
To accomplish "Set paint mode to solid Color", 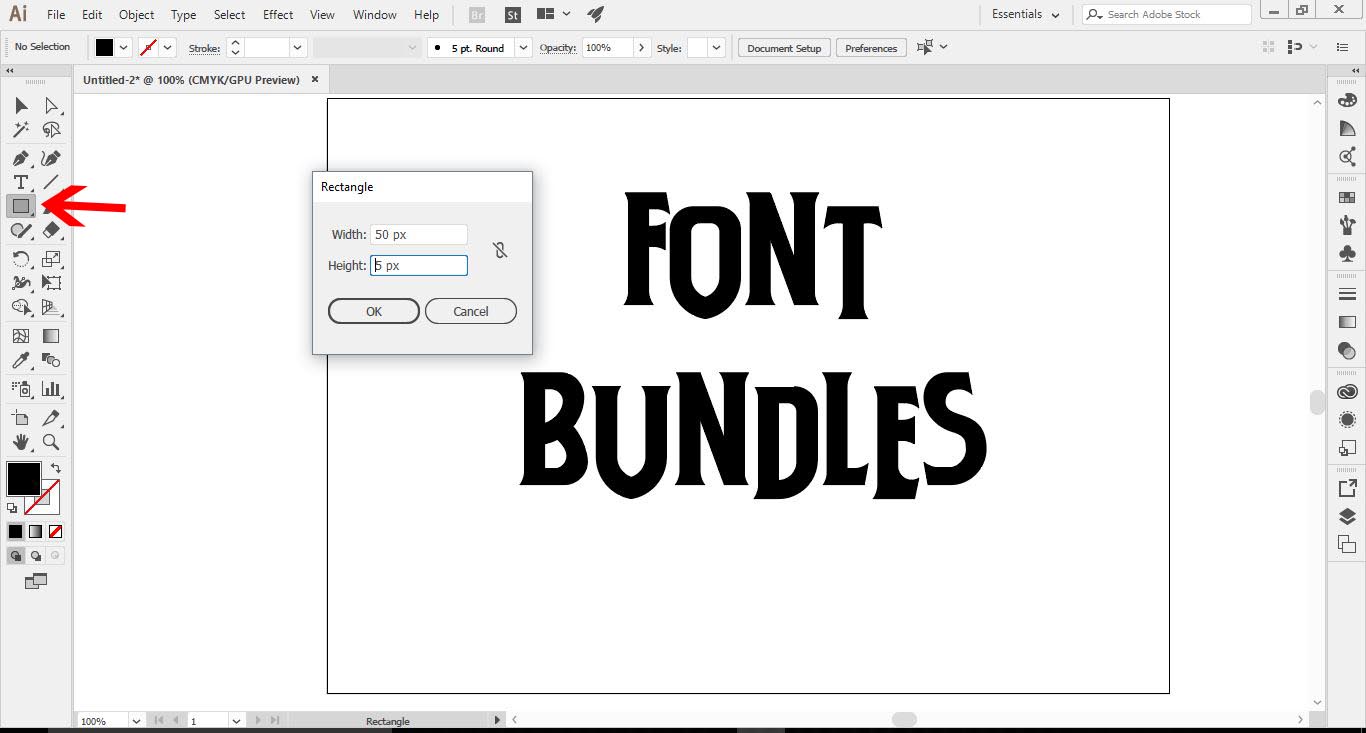I will click(16, 532).
